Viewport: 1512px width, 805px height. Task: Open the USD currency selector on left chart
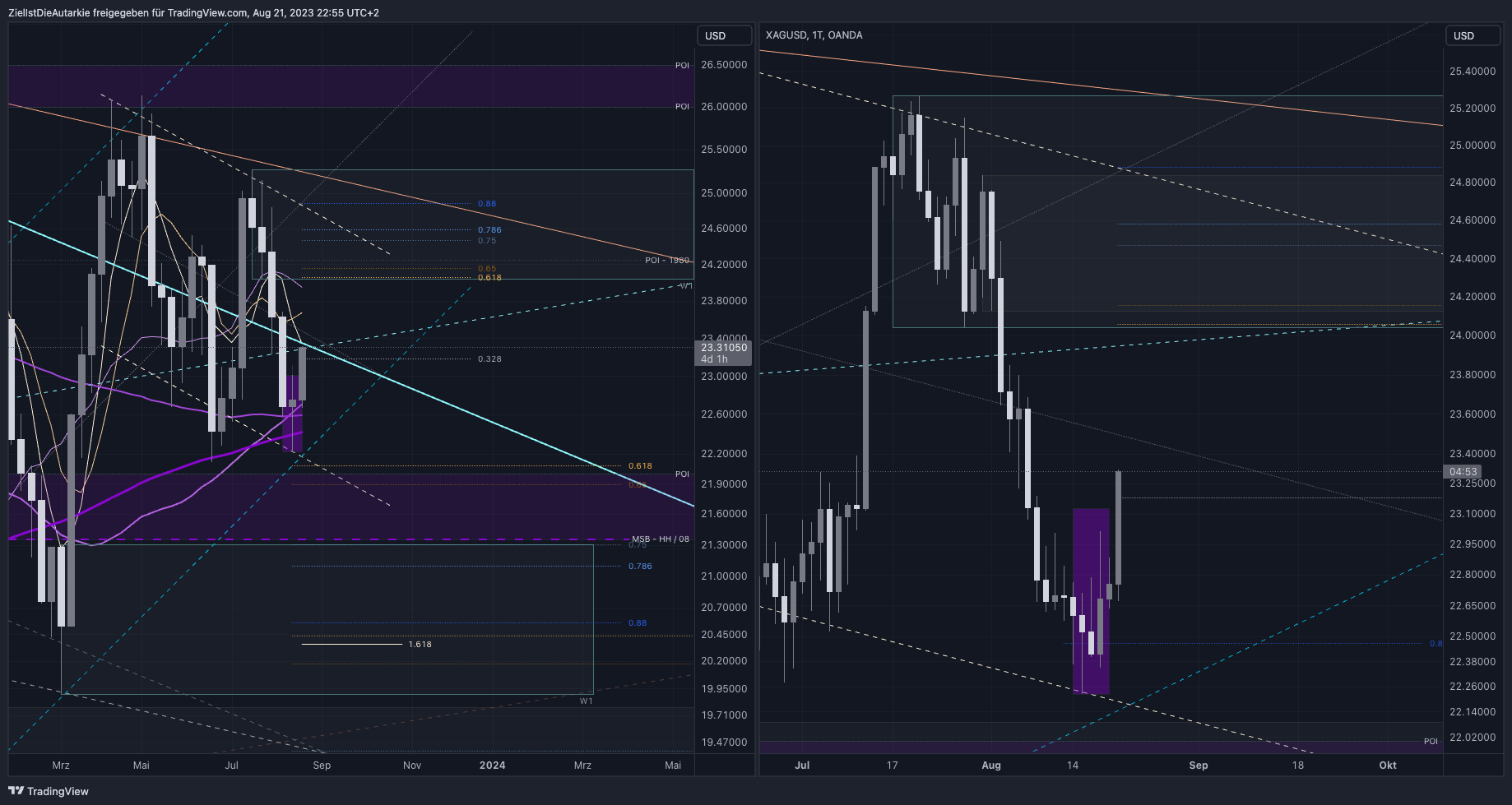(724, 35)
